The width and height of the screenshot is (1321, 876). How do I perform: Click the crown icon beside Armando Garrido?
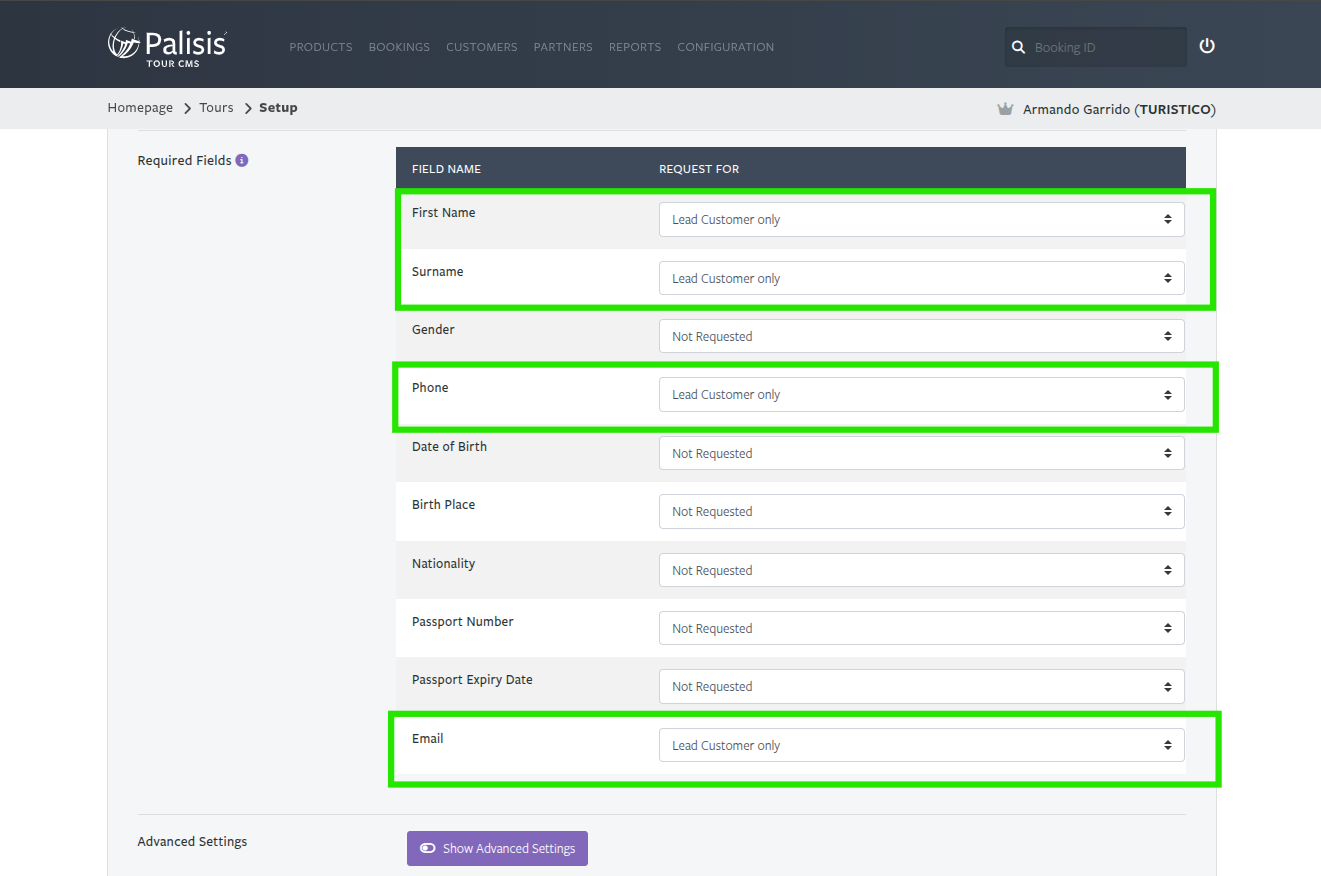click(x=1005, y=109)
